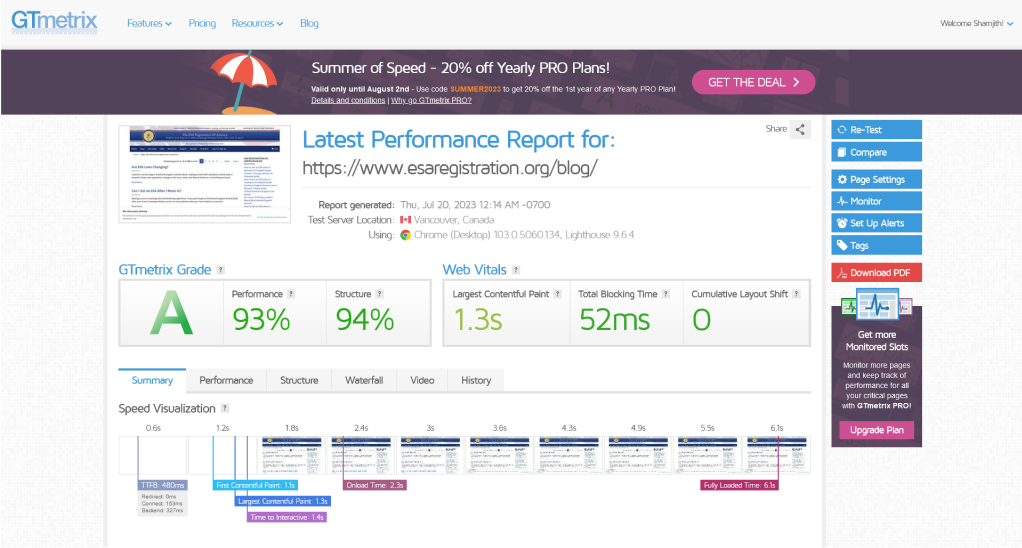Viewport: 1022px width, 548px height.
Task: Click the Chrome browser icon in report details
Action: click(x=405, y=235)
